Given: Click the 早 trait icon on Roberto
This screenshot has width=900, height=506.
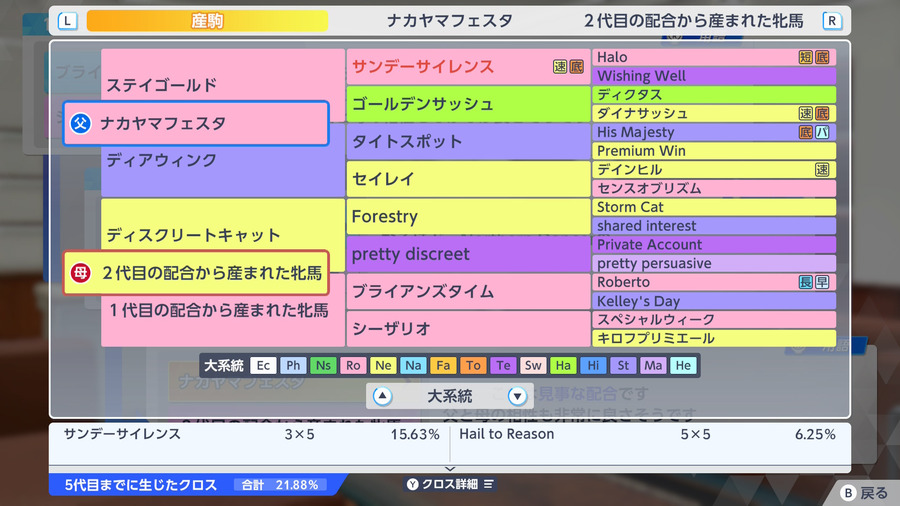Looking at the screenshot, I should 822,282.
